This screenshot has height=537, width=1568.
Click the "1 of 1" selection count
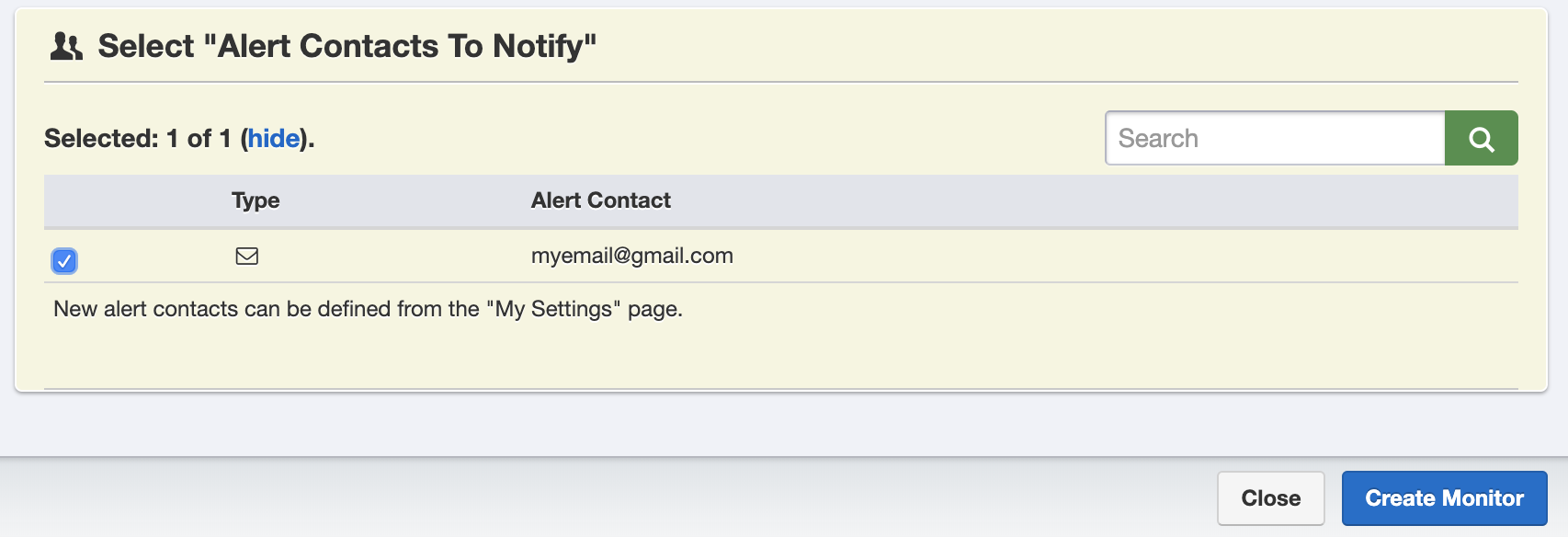(199, 138)
